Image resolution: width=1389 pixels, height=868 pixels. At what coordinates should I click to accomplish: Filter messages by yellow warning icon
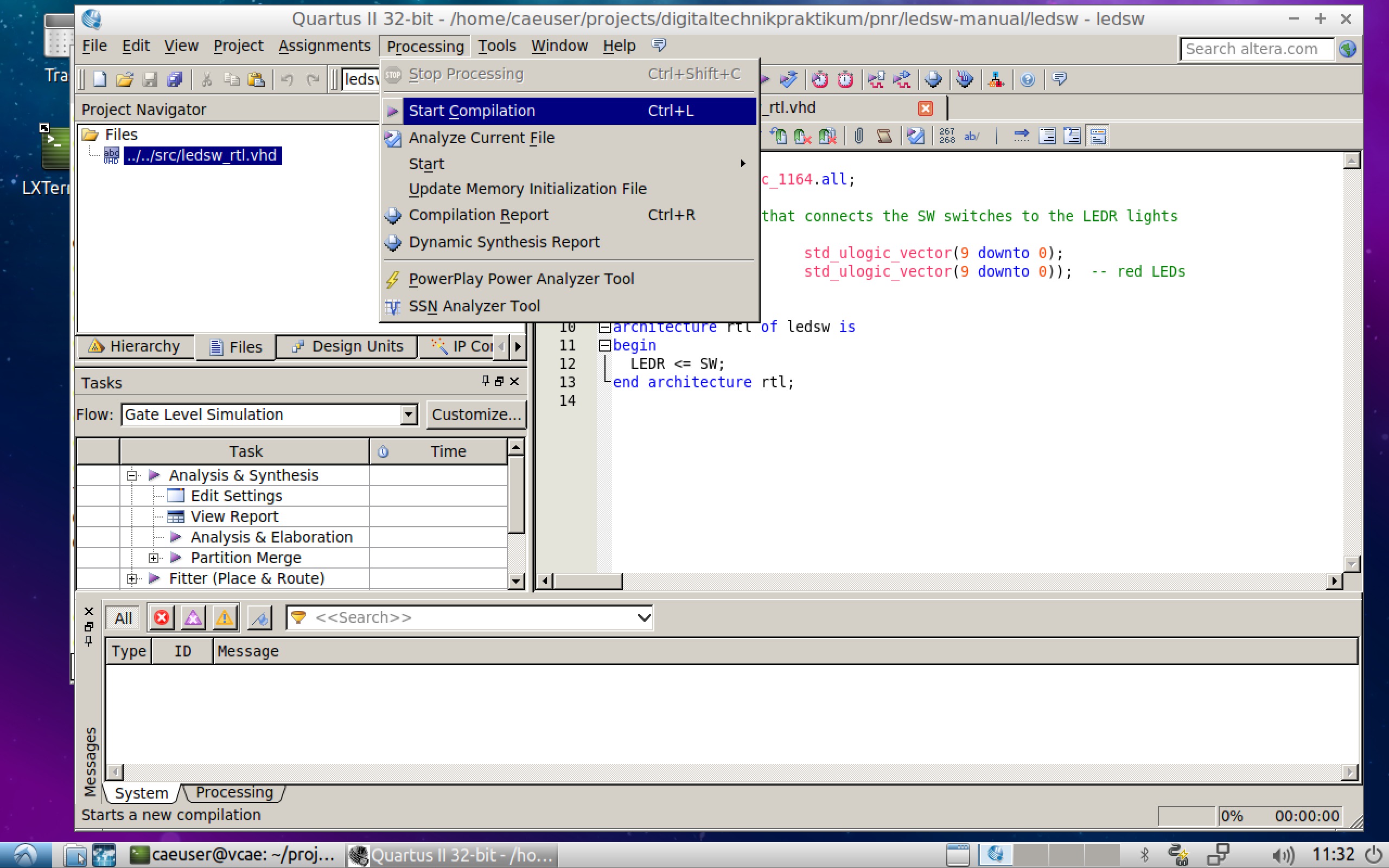click(x=225, y=618)
